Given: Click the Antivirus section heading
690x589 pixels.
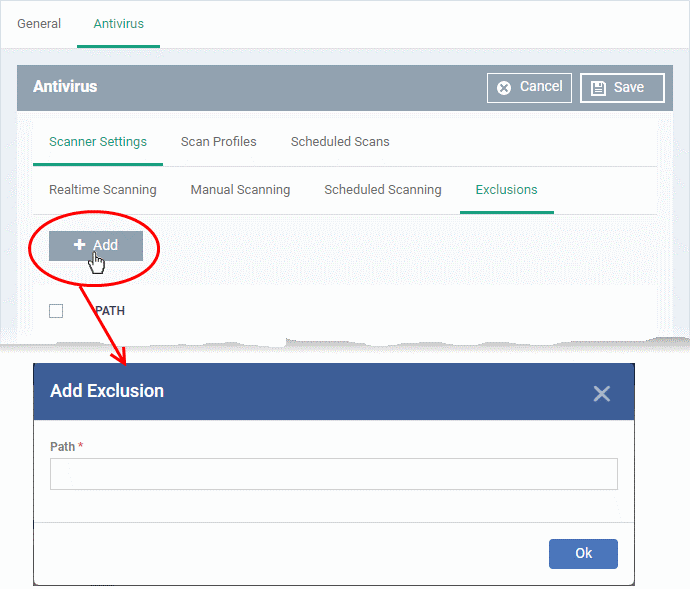Looking at the screenshot, I should click(65, 87).
